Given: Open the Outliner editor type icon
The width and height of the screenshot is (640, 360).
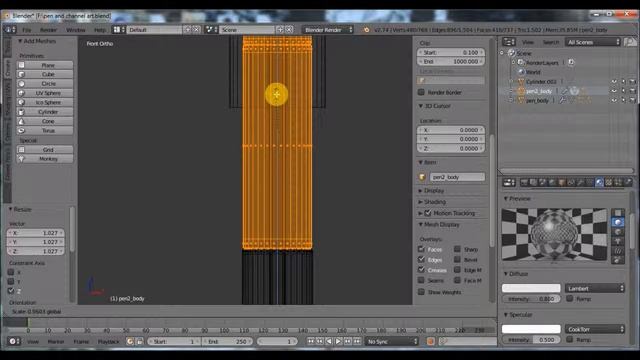Looking at the screenshot, I should (x=509, y=42).
